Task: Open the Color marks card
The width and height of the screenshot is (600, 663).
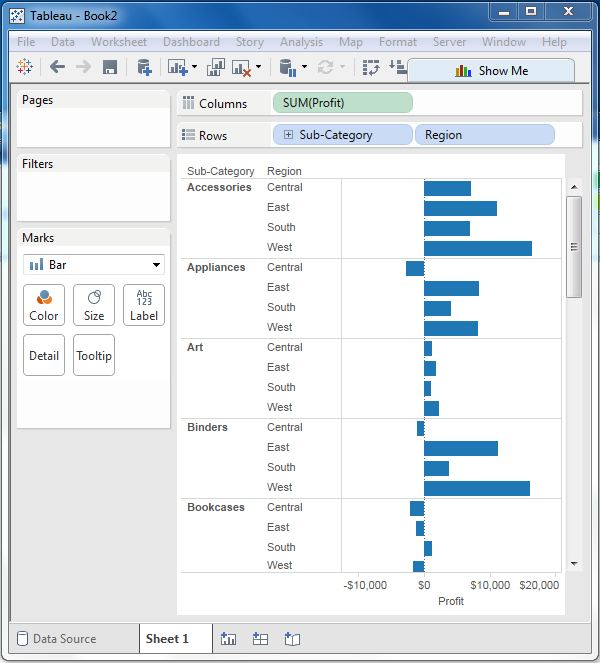Action: click(x=44, y=305)
